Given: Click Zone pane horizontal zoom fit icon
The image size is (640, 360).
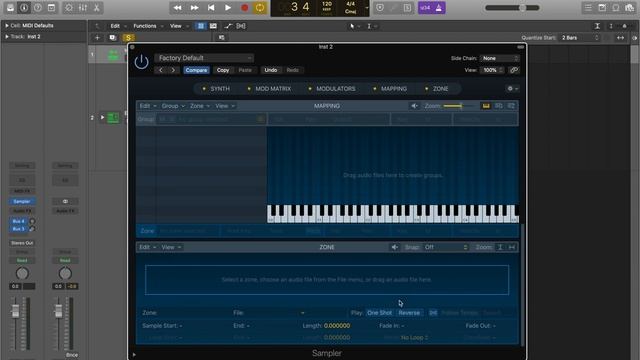Looking at the screenshot, I should (x=511, y=247).
